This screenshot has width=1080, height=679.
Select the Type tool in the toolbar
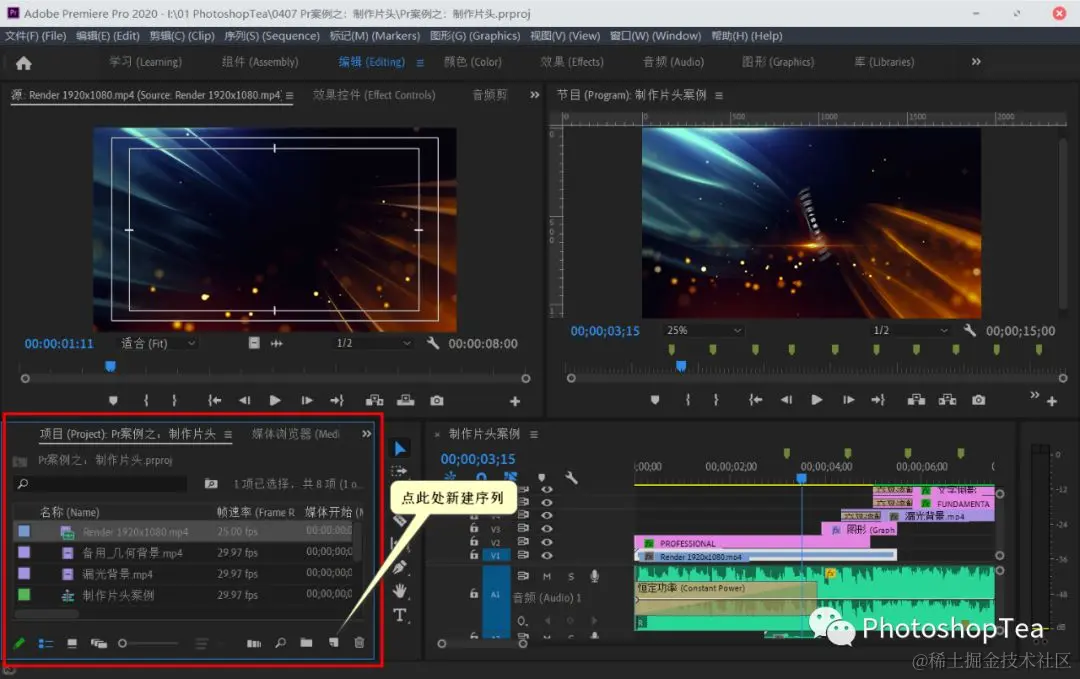400,615
